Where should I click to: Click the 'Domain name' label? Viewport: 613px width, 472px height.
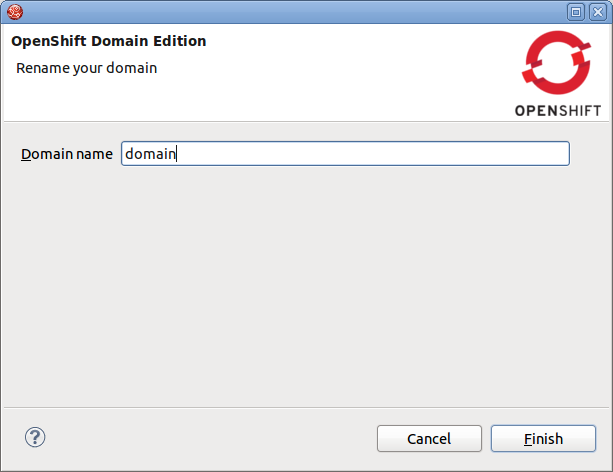pos(67,154)
